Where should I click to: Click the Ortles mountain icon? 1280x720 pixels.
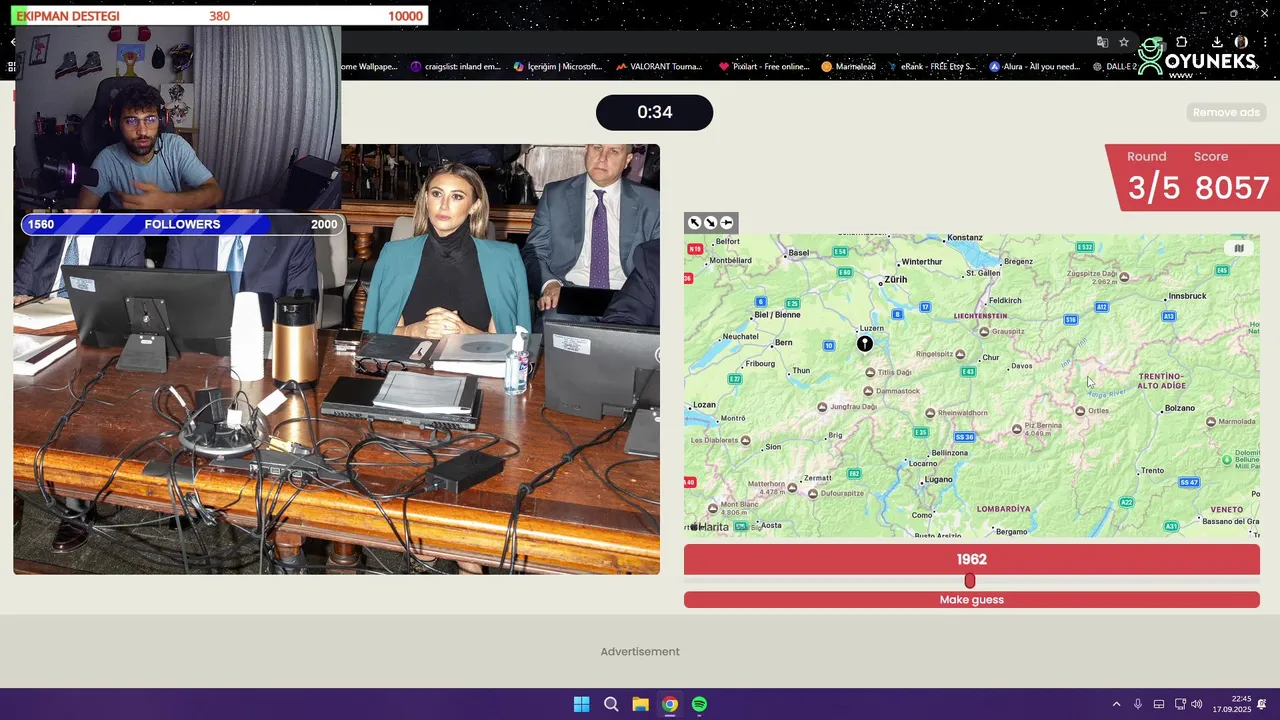coord(1080,411)
